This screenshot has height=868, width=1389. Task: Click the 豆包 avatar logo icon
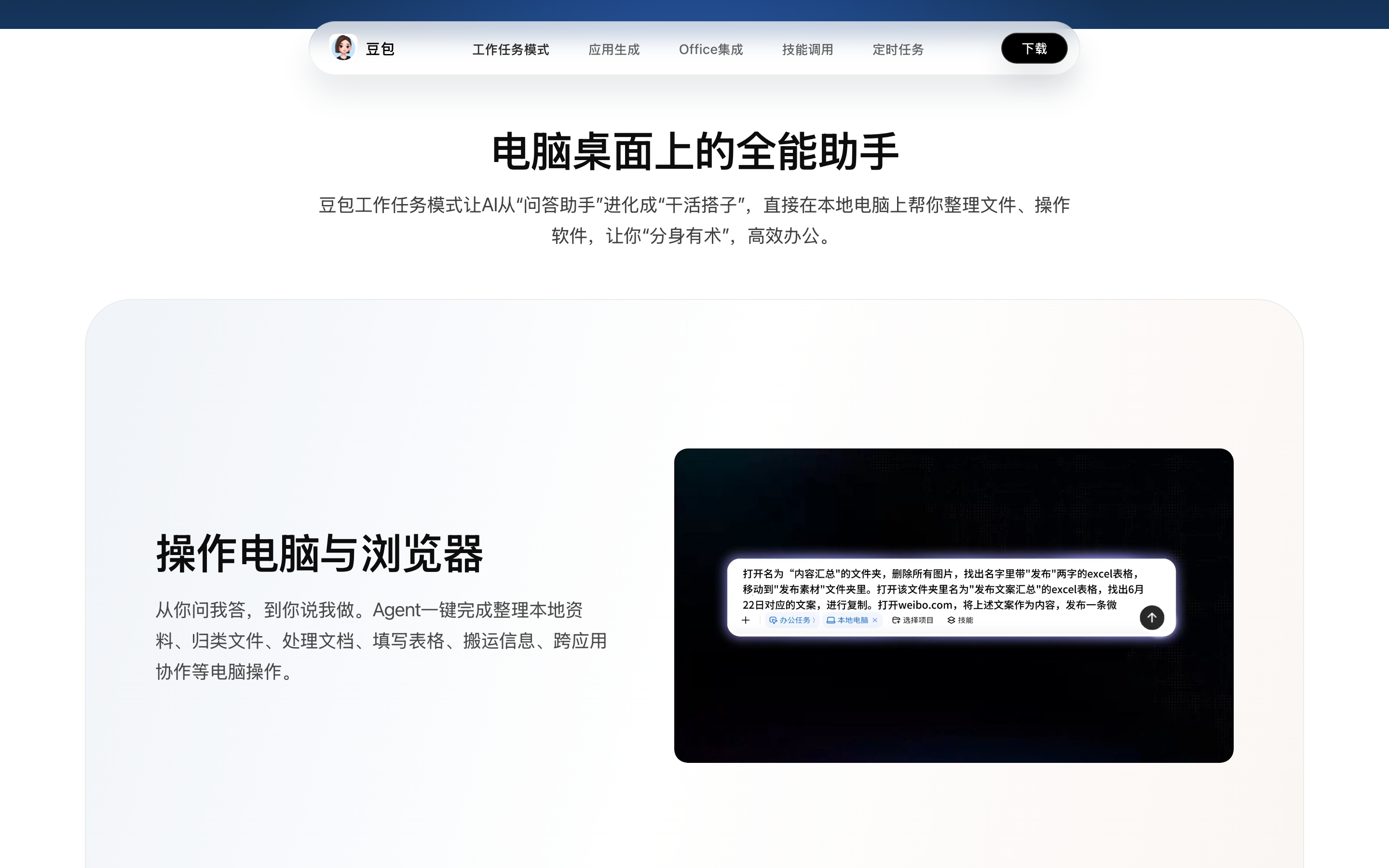pos(343,48)
